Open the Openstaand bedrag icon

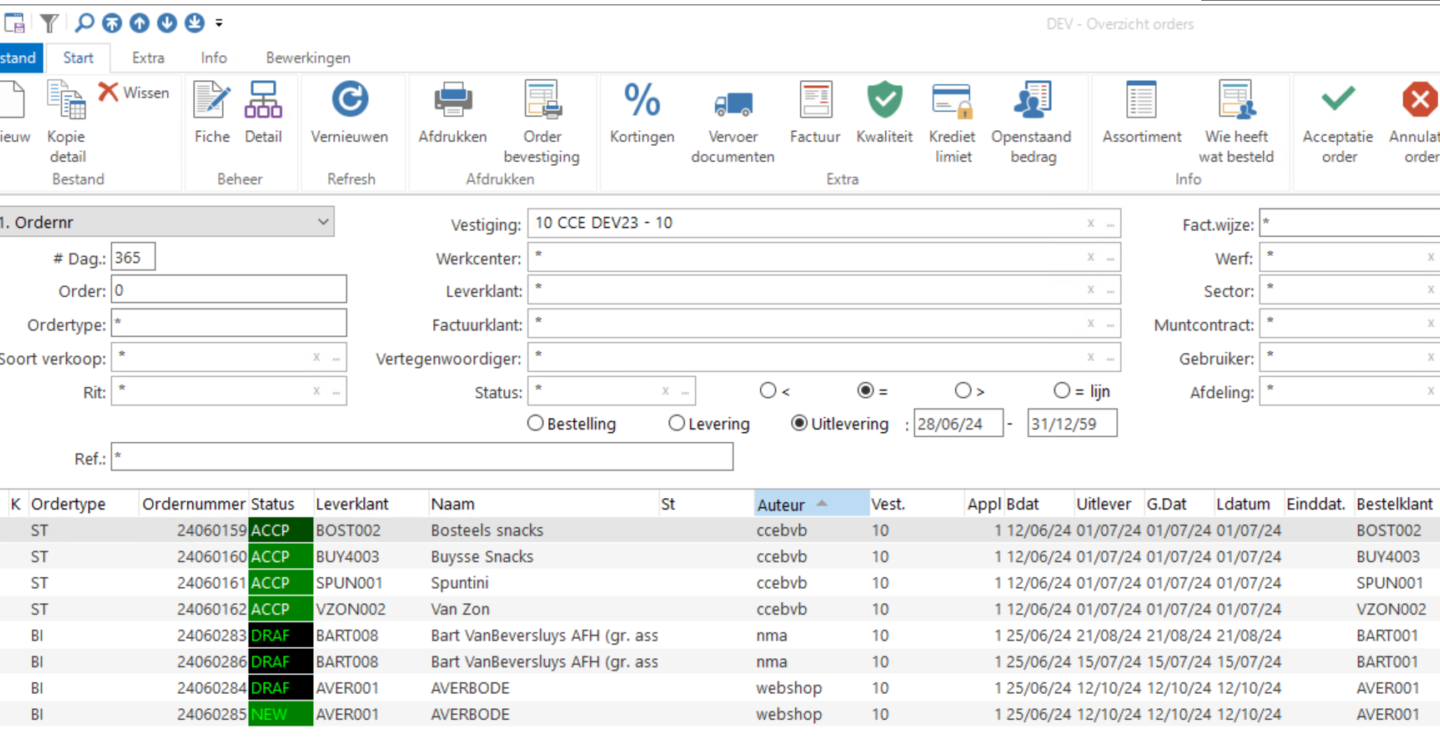pos(1031,100)
